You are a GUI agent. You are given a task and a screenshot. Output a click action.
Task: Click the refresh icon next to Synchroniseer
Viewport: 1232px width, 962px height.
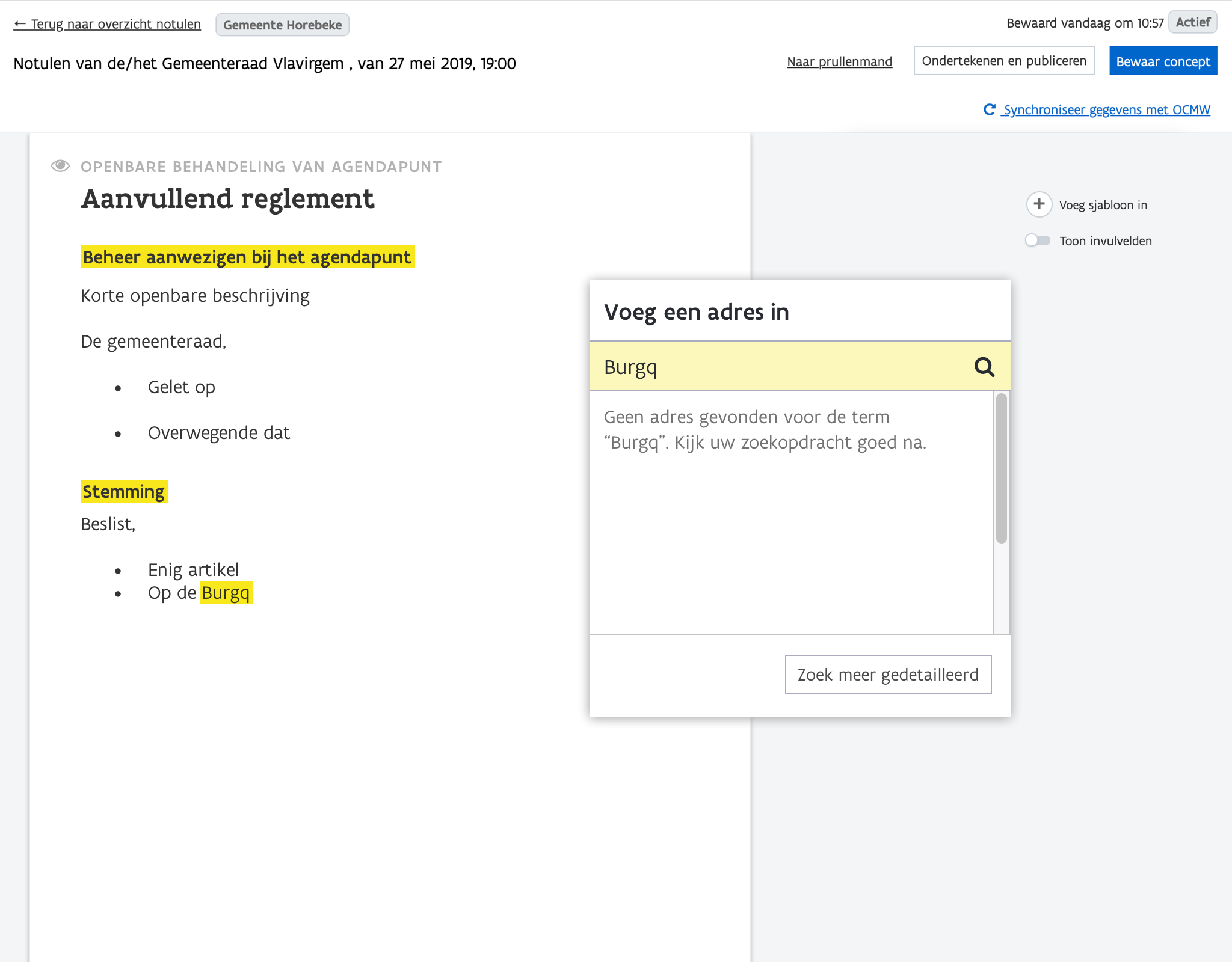pyautogui.click(x=990, y=109)
